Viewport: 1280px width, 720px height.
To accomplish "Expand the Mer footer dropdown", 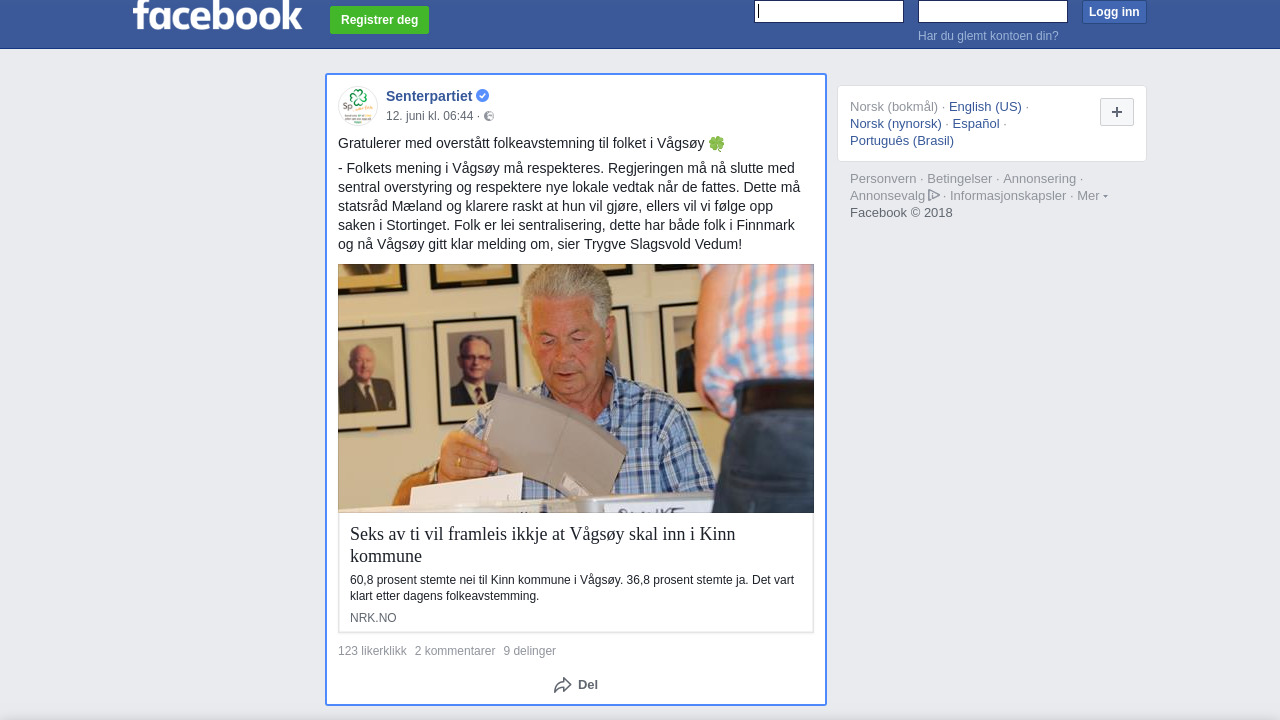I will click(1092, 196).
